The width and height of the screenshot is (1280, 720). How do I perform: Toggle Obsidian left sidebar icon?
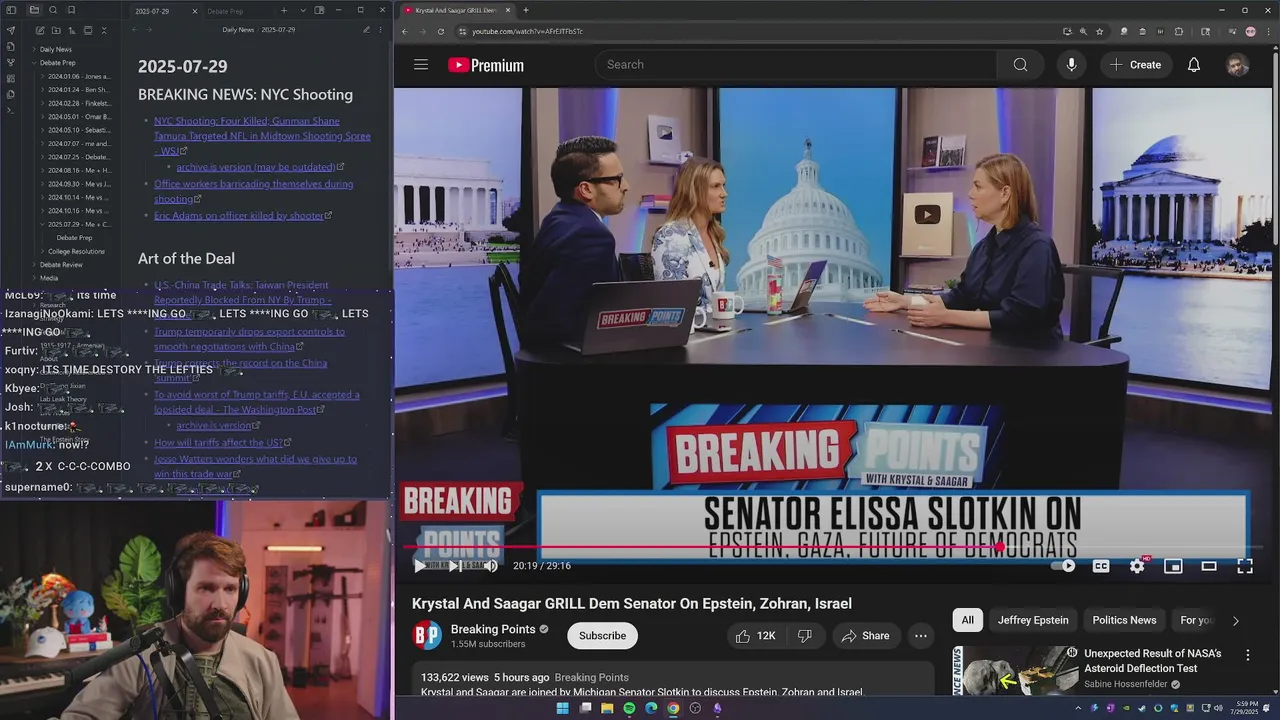pos(11,10)
